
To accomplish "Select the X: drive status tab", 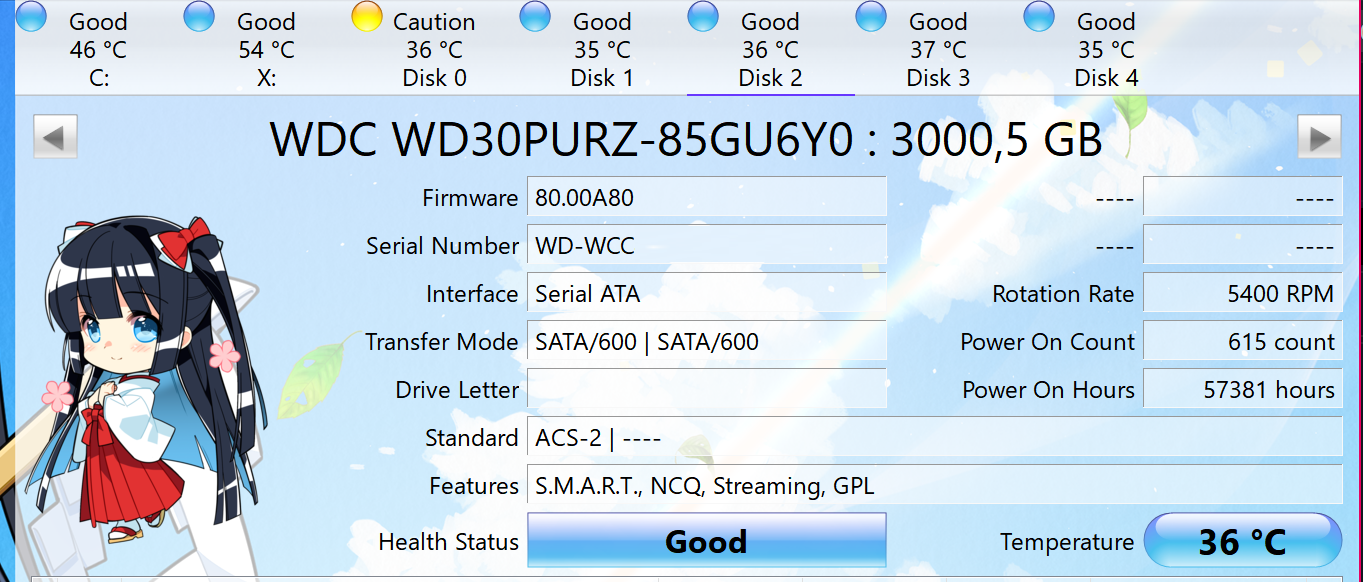I will (267, 48).
